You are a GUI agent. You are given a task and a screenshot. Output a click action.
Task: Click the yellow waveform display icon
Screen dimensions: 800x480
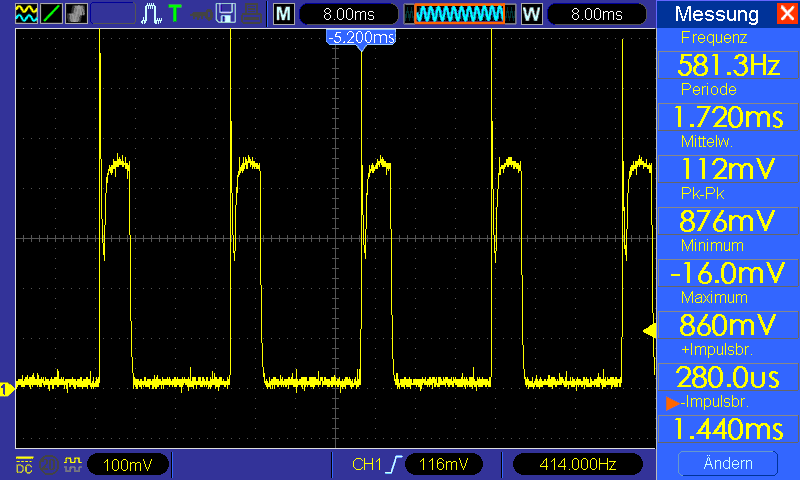click(x=26, y=14)
